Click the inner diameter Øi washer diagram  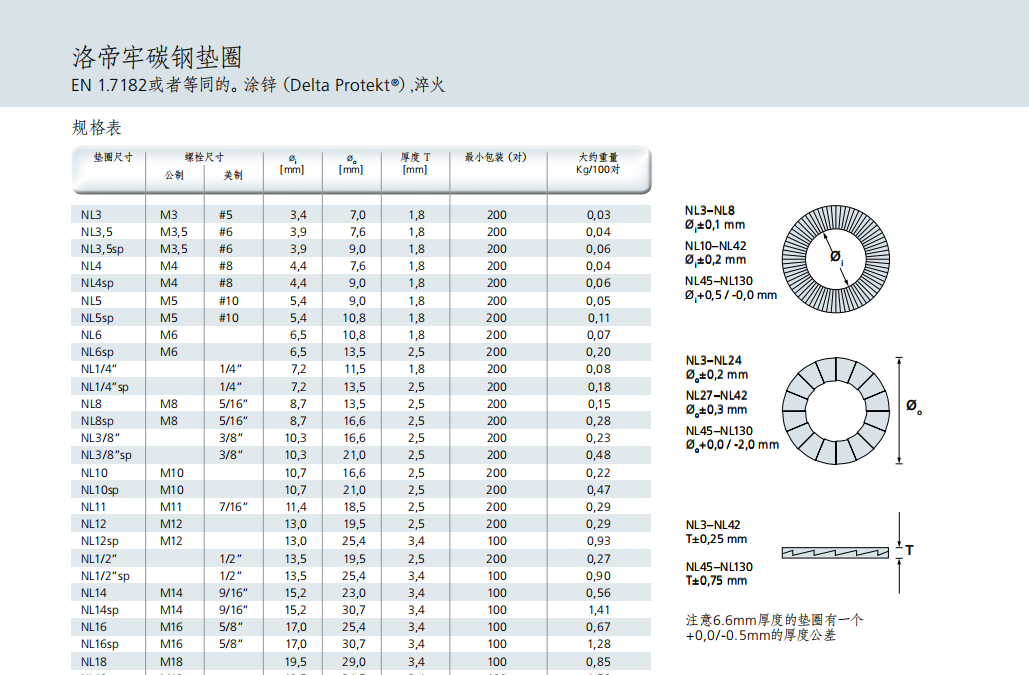coord(835,258)
